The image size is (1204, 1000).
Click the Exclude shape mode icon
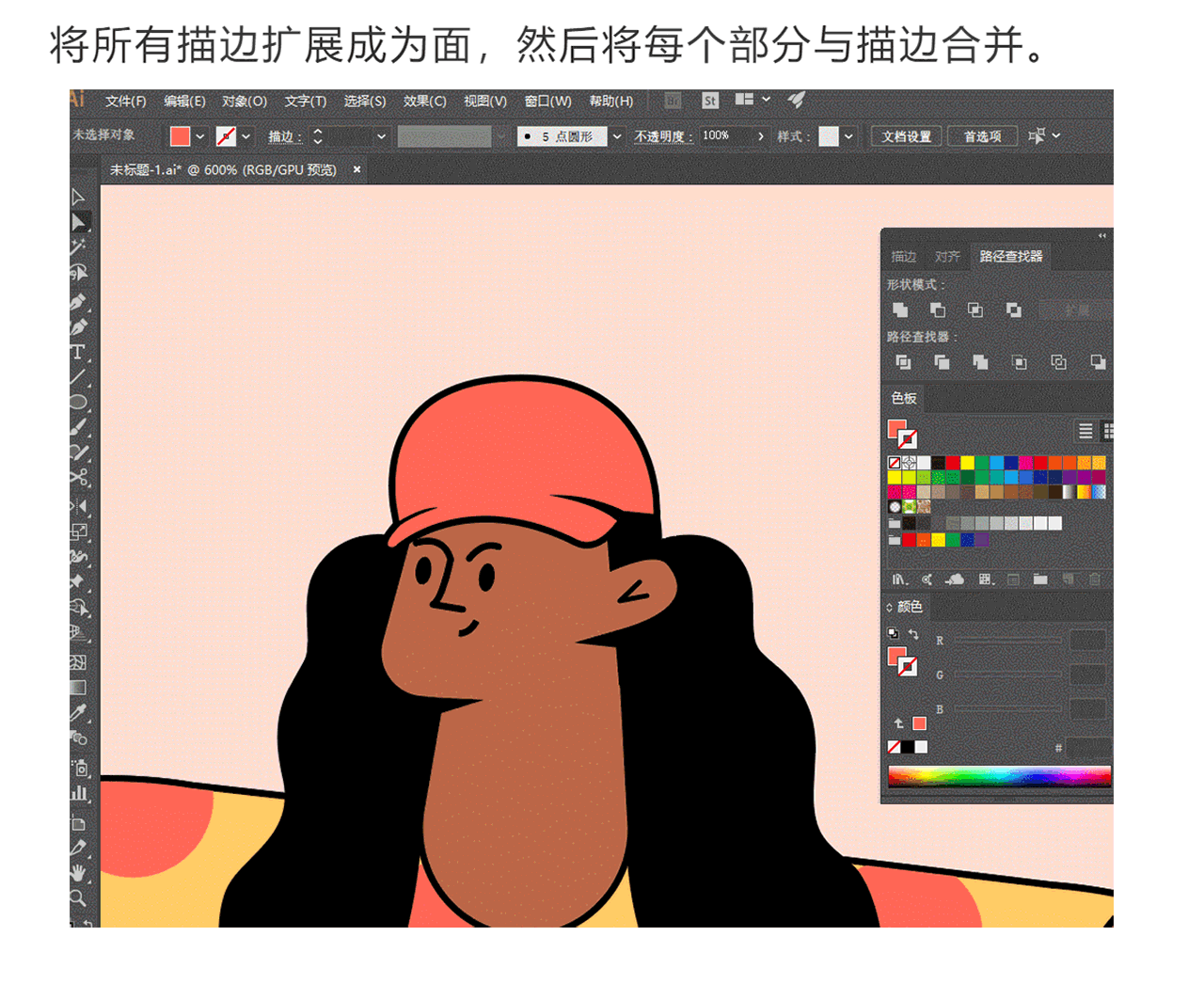1013,310
